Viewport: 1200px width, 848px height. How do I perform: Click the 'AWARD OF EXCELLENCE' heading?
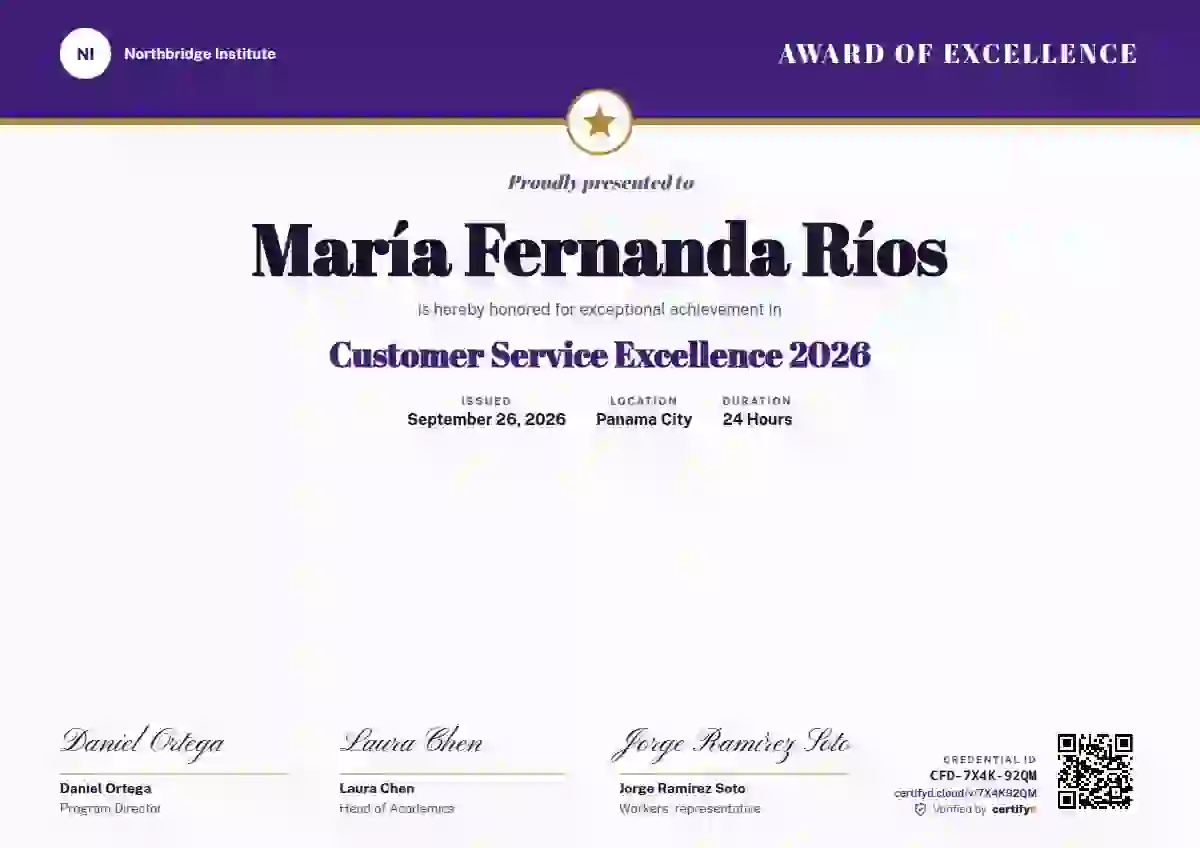pos(958,54)
